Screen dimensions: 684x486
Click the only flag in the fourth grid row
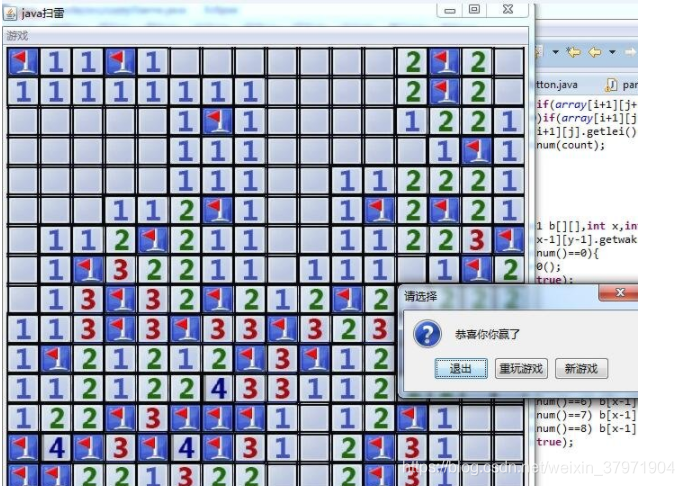tap(477, 151)
